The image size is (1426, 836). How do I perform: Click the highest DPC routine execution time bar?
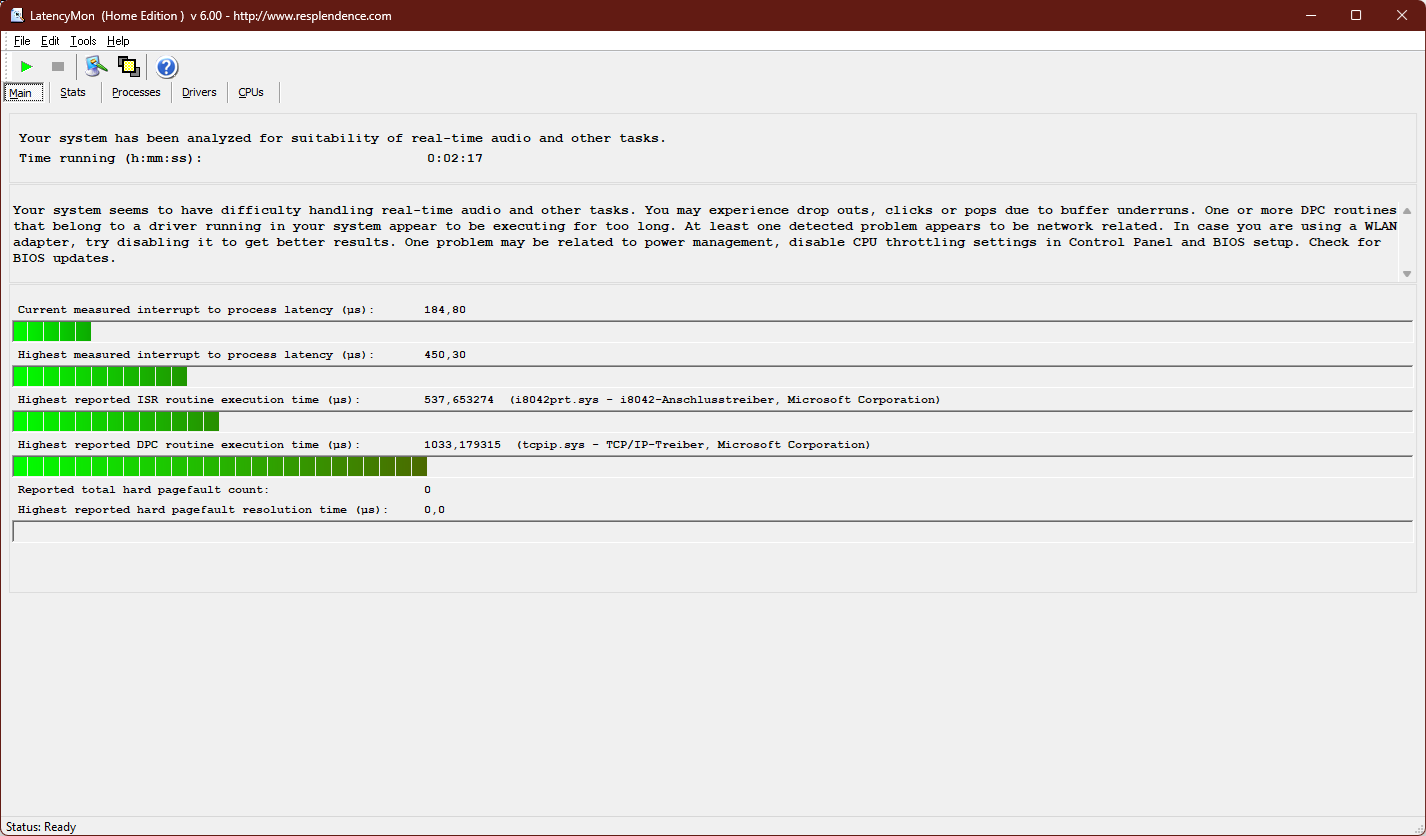point(713,466)
